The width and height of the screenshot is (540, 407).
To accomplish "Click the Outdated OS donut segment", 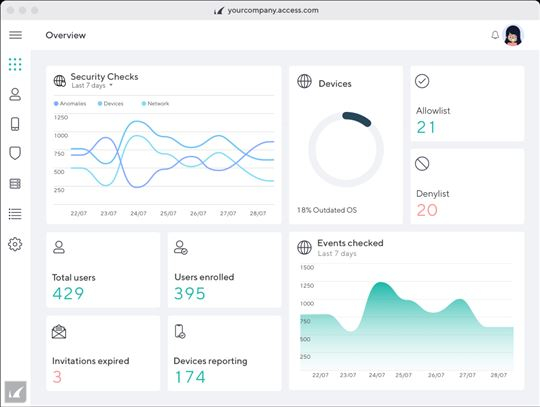I will [357, 118].
